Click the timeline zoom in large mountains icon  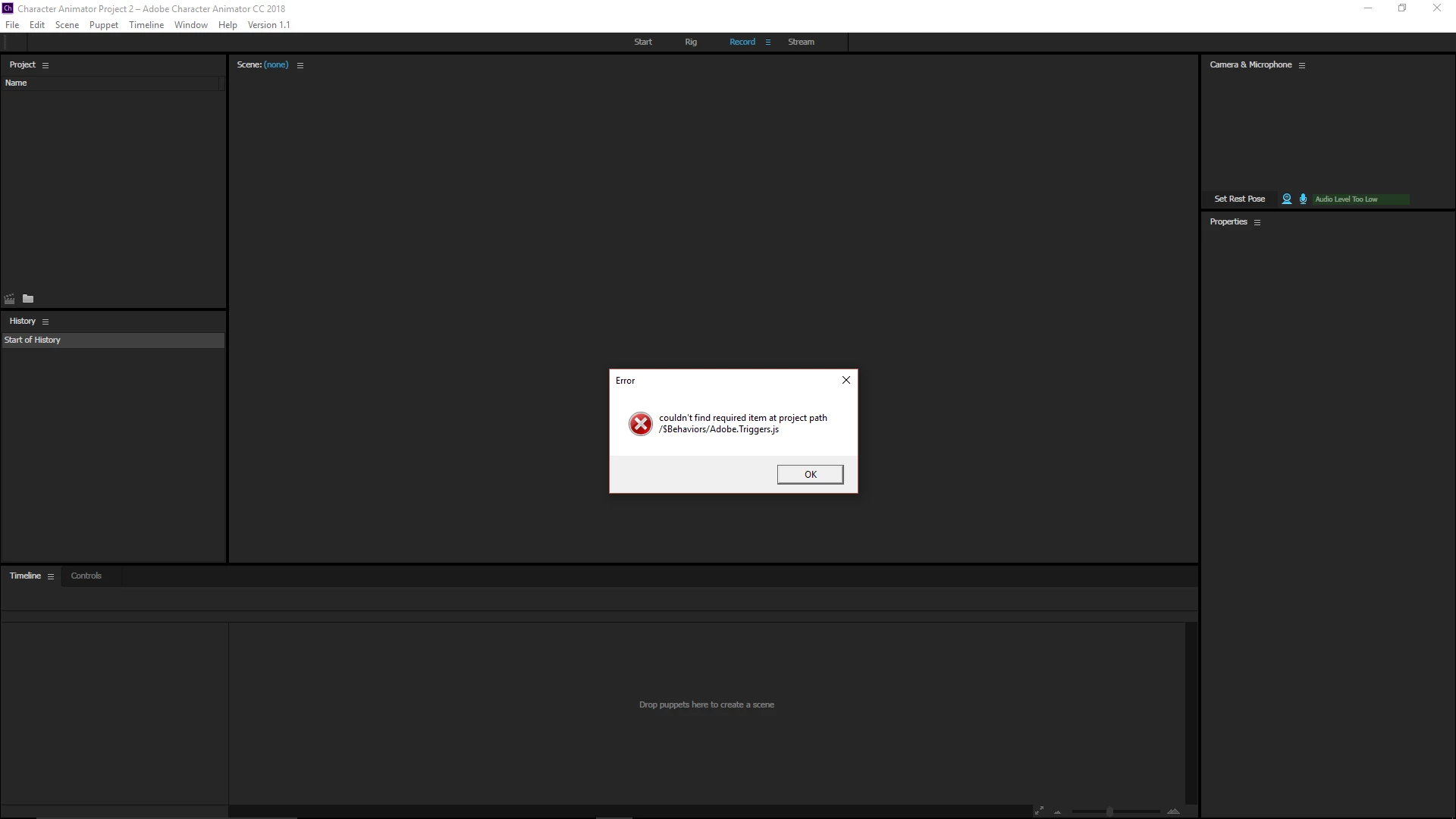[1173, 811]
